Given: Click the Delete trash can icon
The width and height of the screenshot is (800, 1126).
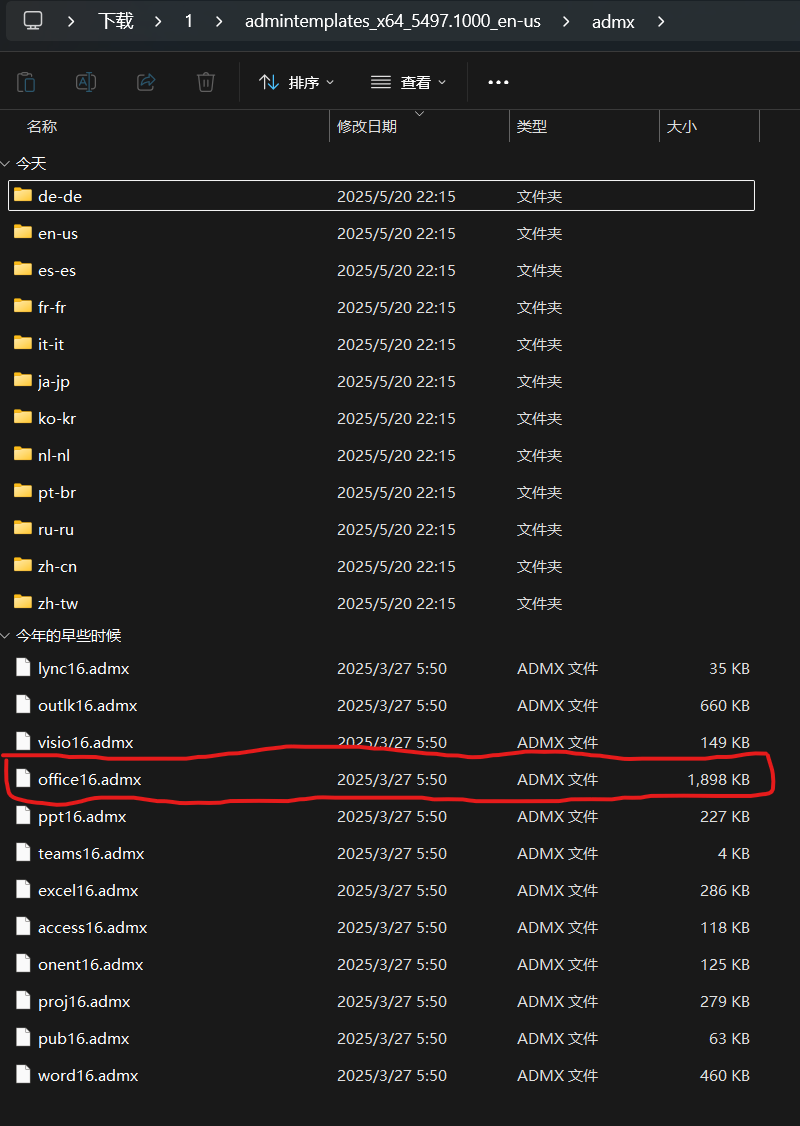Looking at the screenshot, I should click(x=206, y=82).
